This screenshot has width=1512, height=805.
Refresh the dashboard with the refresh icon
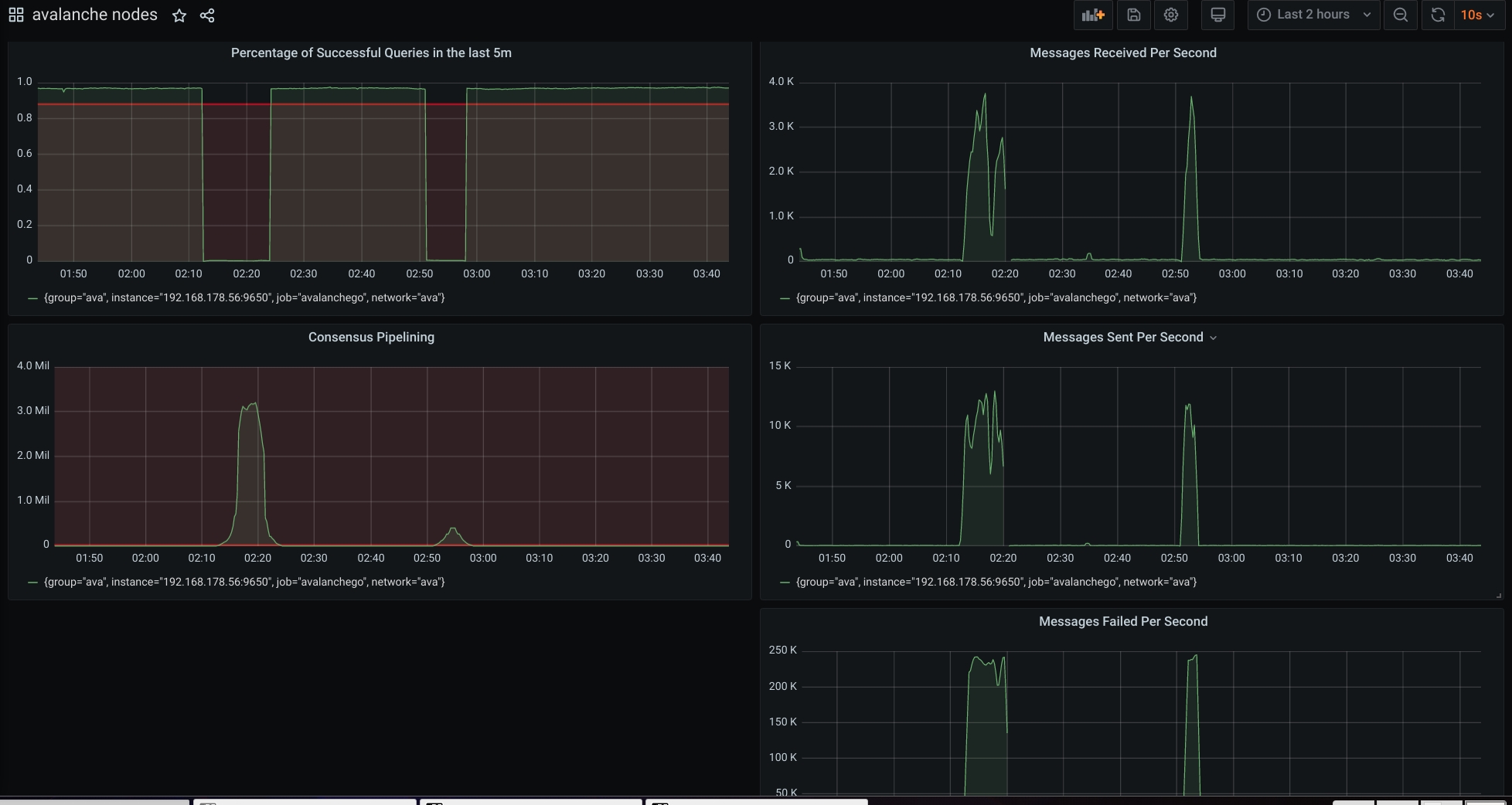1437,15
